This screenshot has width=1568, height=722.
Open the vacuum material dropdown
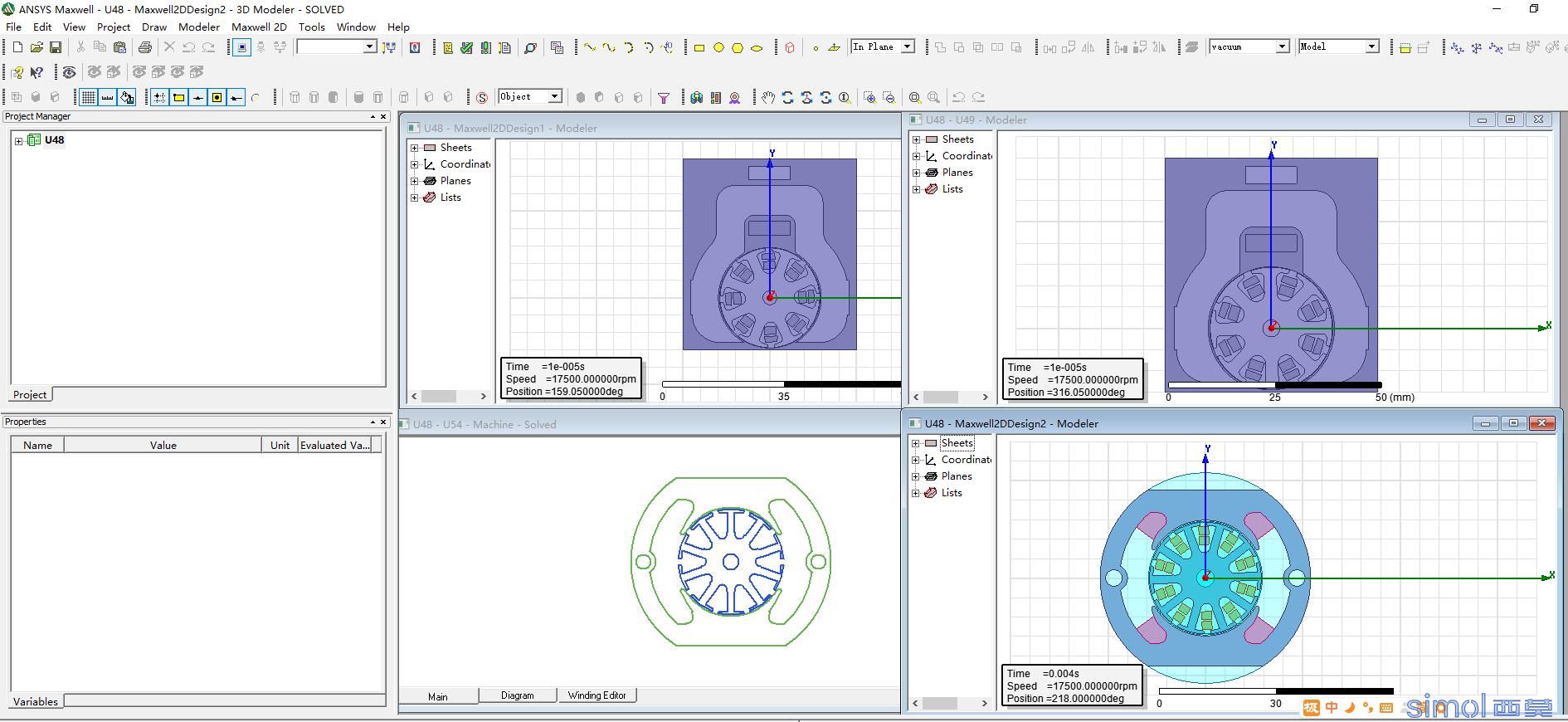coord(1283,46)
